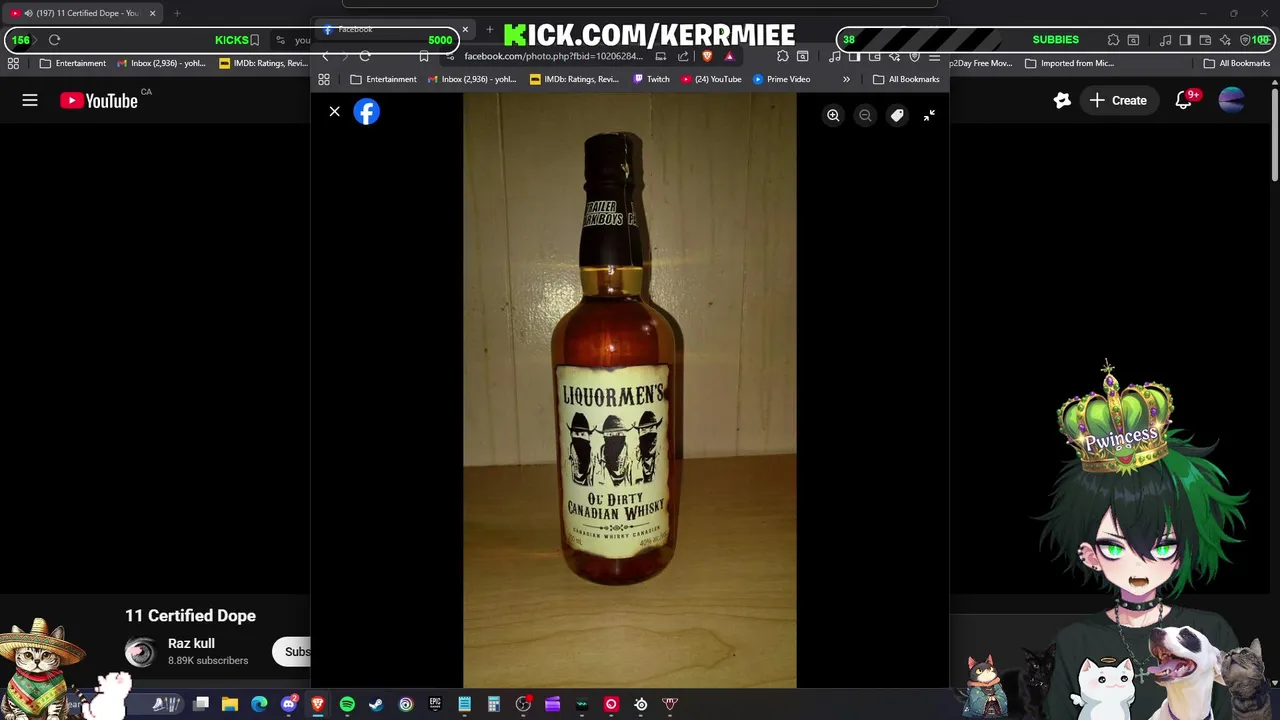Open Epic Games Launcher from taskbar
The height and width of the screenshot is (720, 1280).
coord(435,704)
